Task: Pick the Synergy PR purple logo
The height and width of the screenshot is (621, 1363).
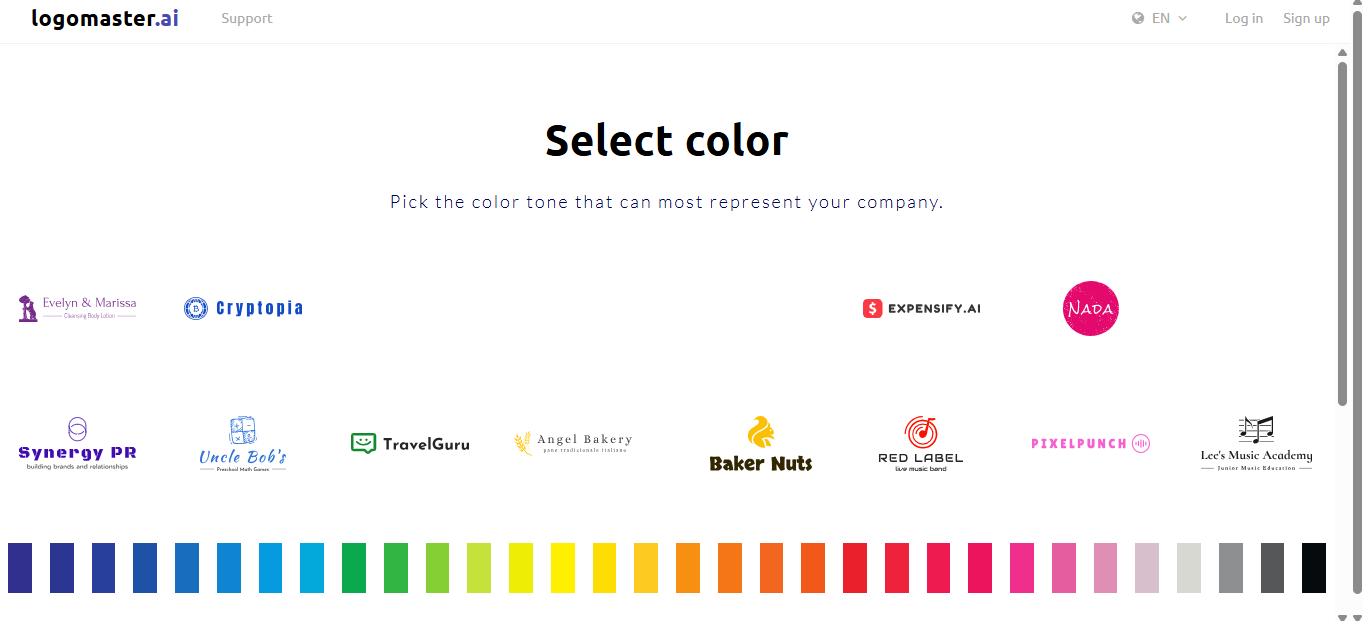Action: (77, 443)
